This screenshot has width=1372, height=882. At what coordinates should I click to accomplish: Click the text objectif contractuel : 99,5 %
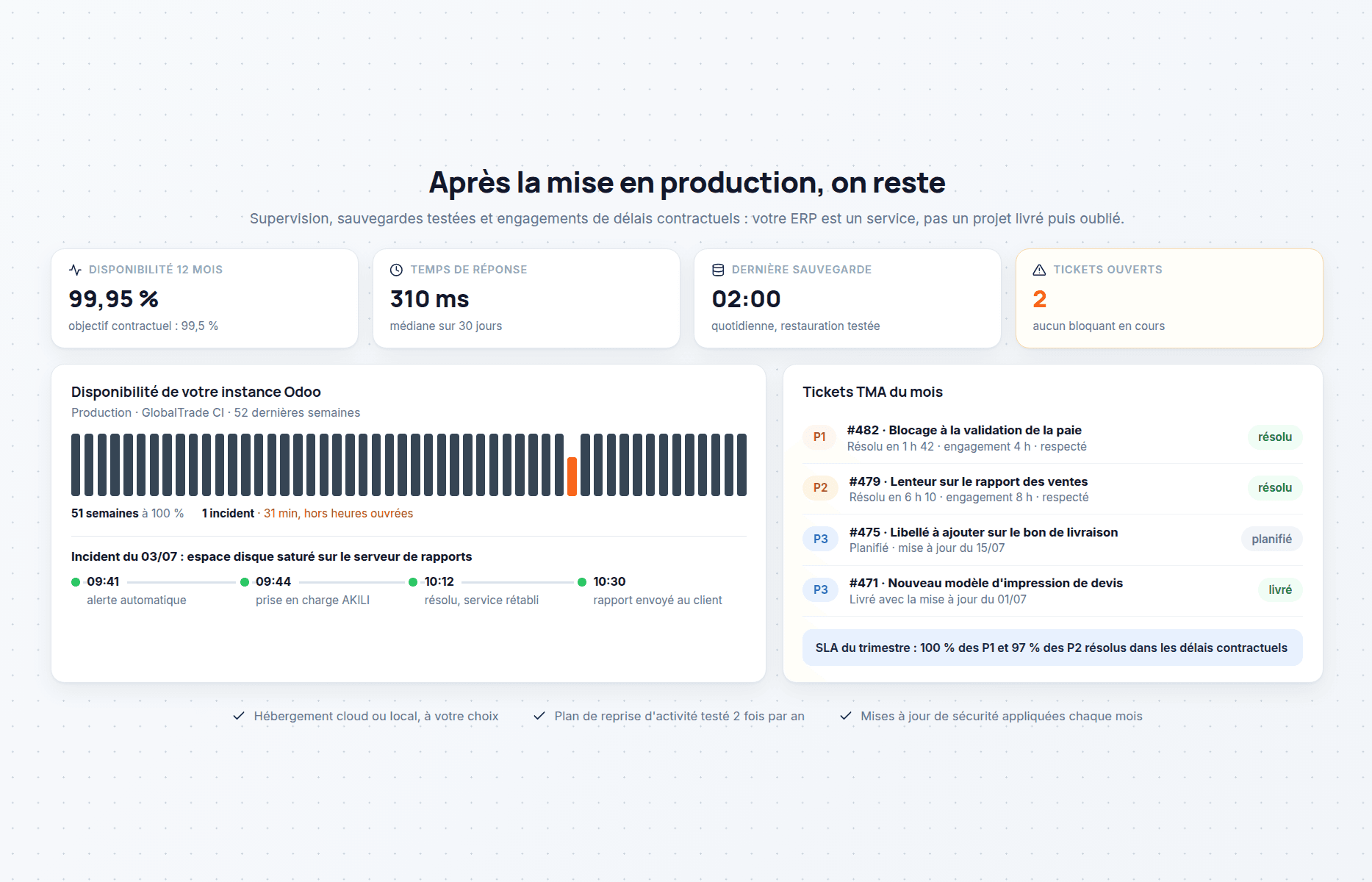[x=143, y=326]
